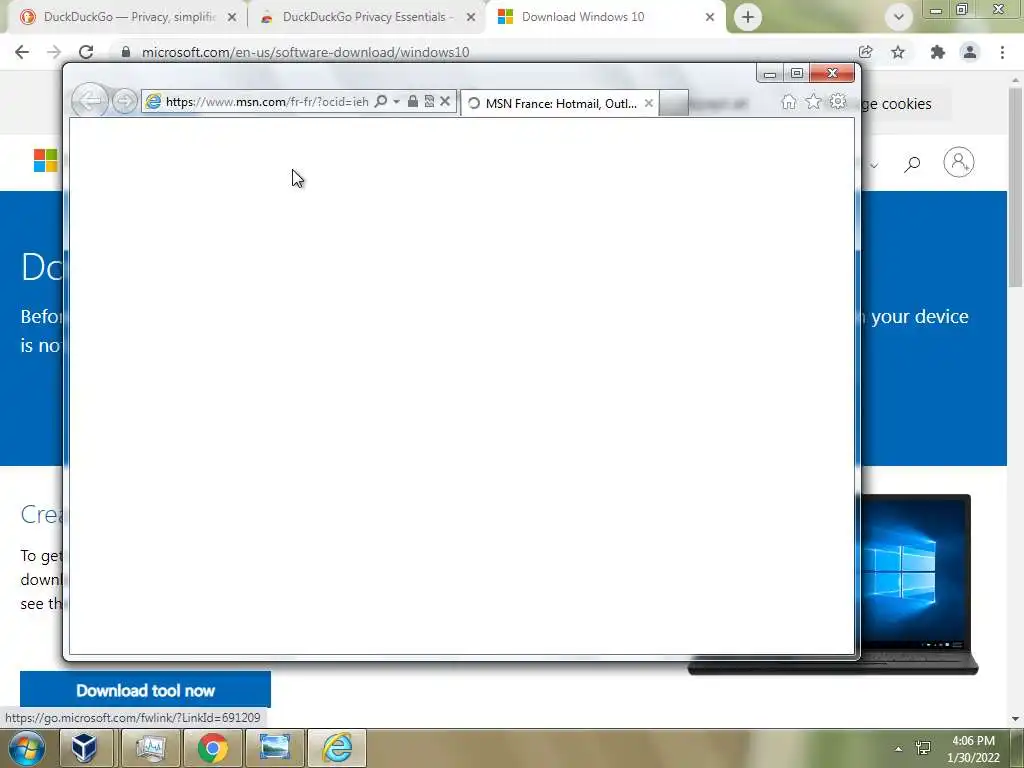Image resolution: width=1024 pixels, height=768 pixels.
Task: Go to IE home page via house icon
Action: coord(789,102)
